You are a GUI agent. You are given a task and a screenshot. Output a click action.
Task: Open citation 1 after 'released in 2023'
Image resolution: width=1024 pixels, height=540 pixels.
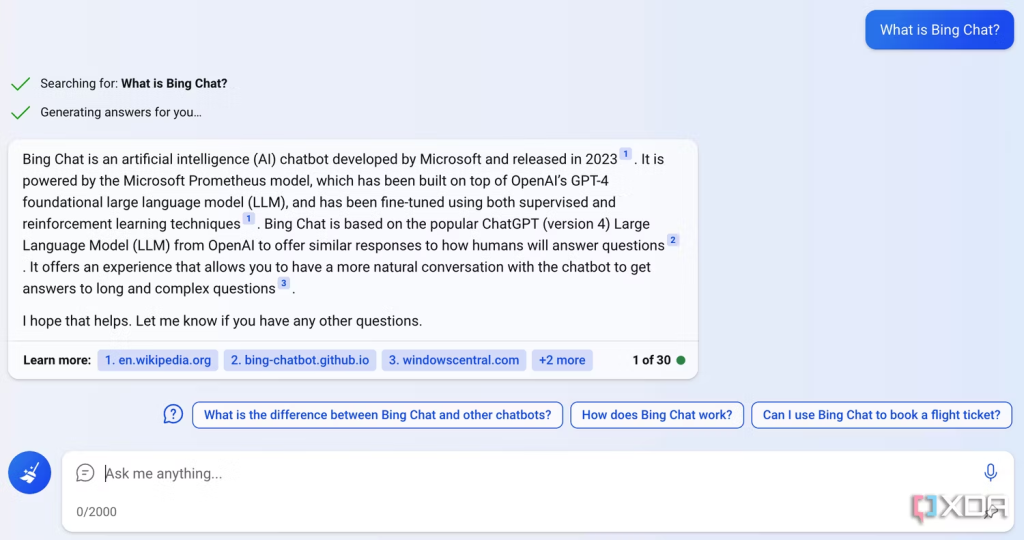click(x=626, y=154)
